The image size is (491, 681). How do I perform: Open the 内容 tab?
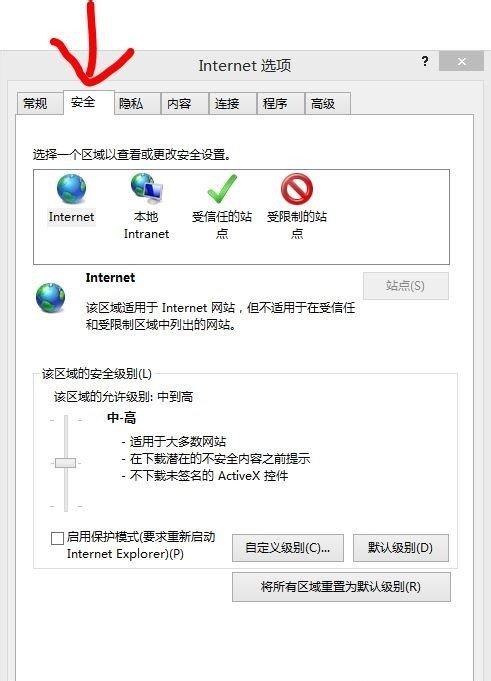point(185,103)
